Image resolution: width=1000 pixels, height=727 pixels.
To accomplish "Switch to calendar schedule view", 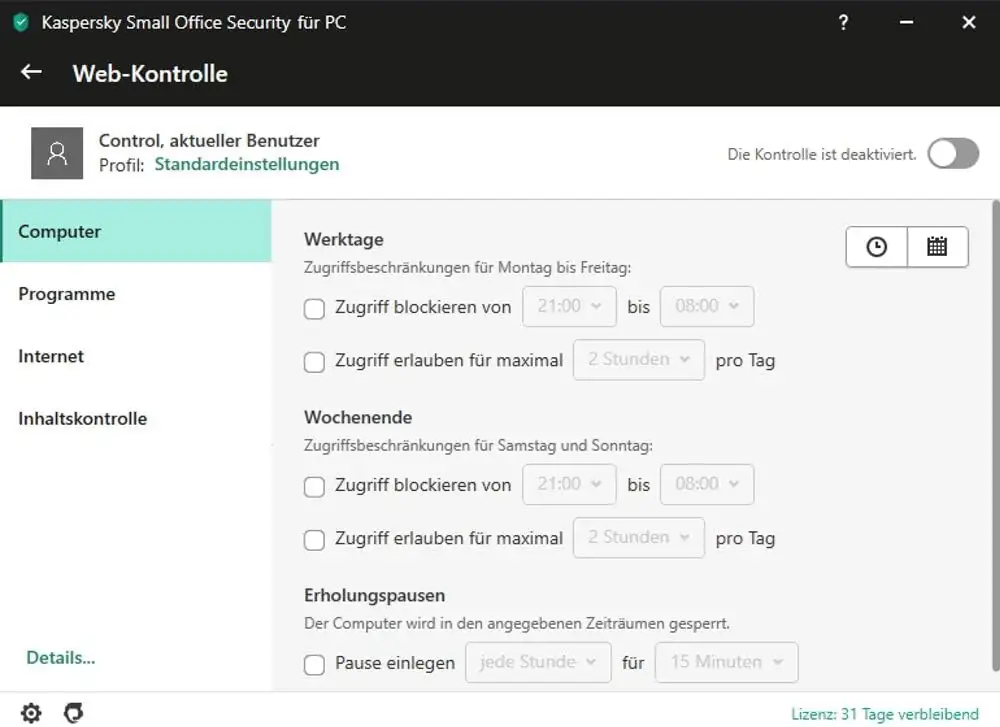I will point(937,247).
